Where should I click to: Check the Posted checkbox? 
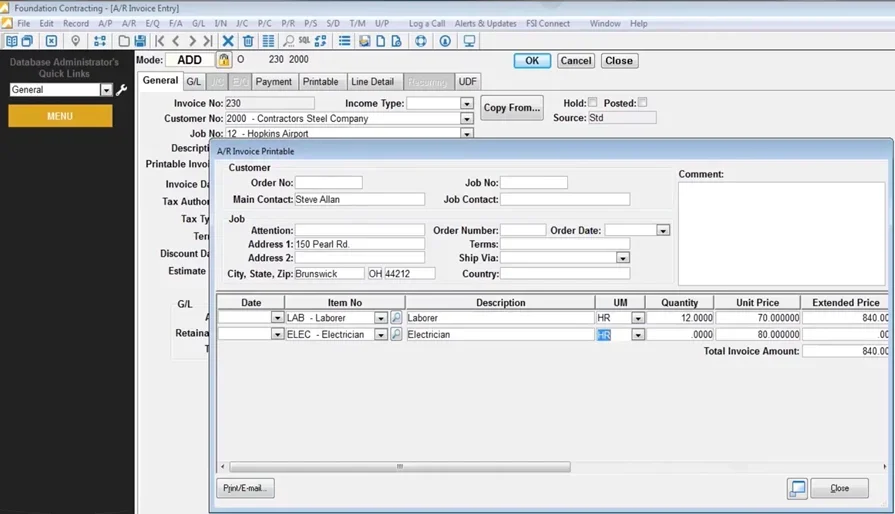(x=642, y=103)
